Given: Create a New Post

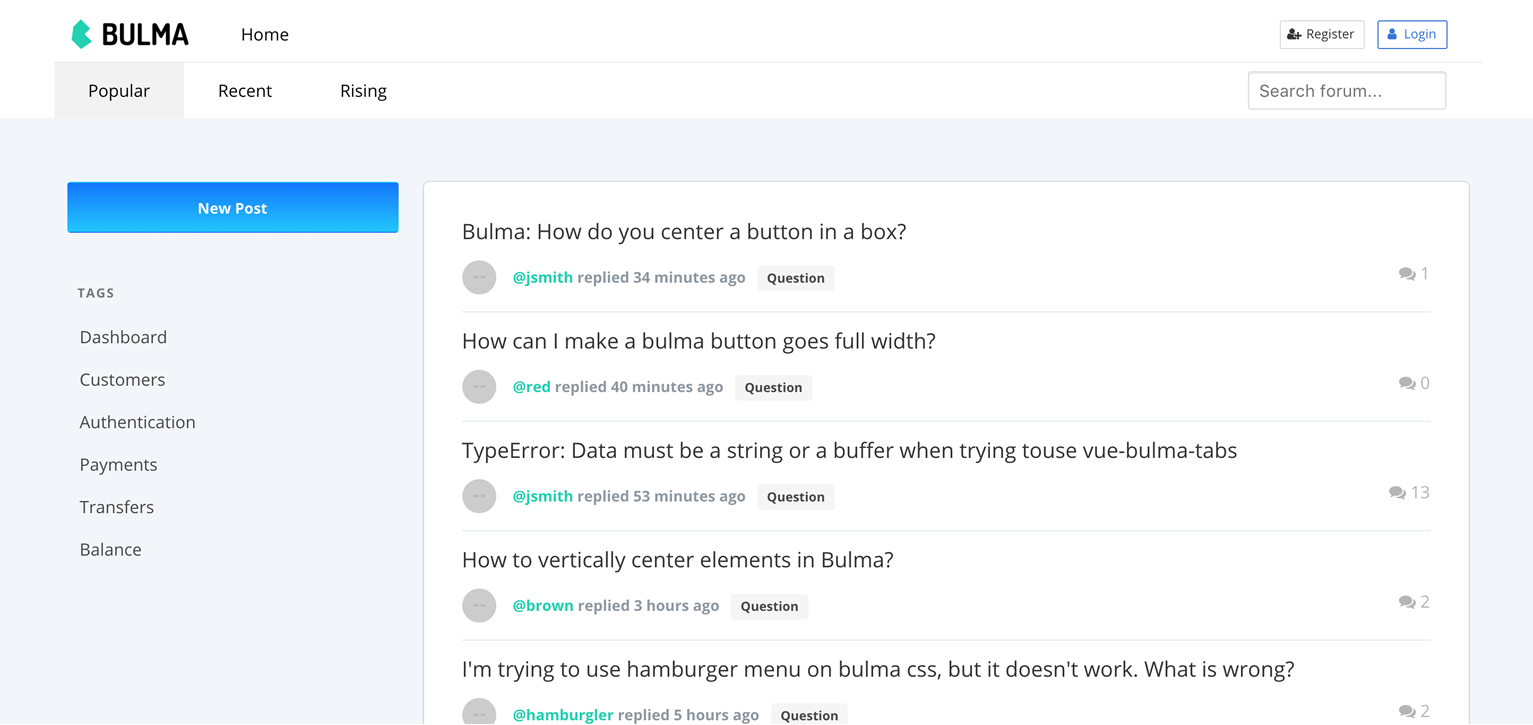Looking at the screenshot, I should click(233, 208).
